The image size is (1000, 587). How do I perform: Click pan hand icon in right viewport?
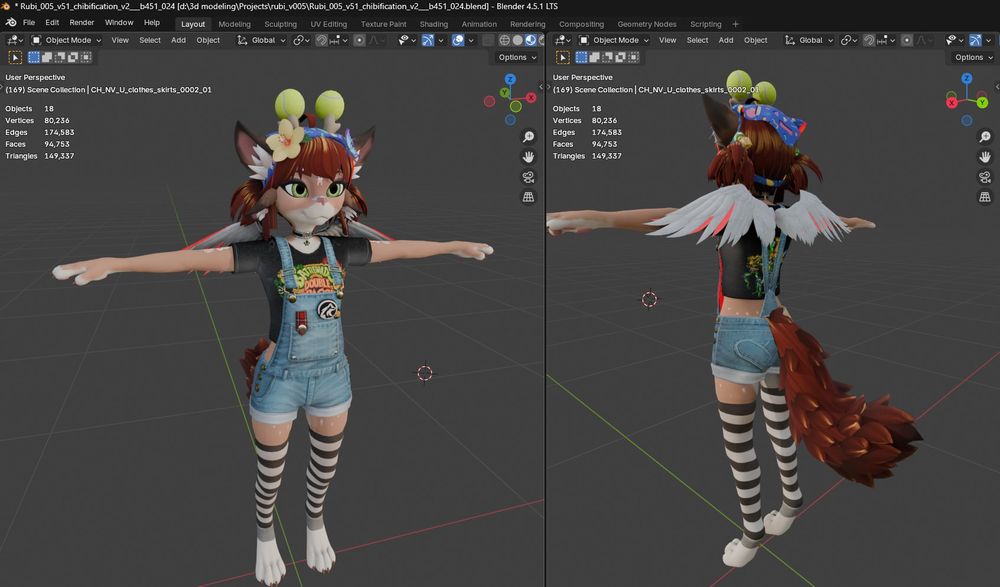985,157
